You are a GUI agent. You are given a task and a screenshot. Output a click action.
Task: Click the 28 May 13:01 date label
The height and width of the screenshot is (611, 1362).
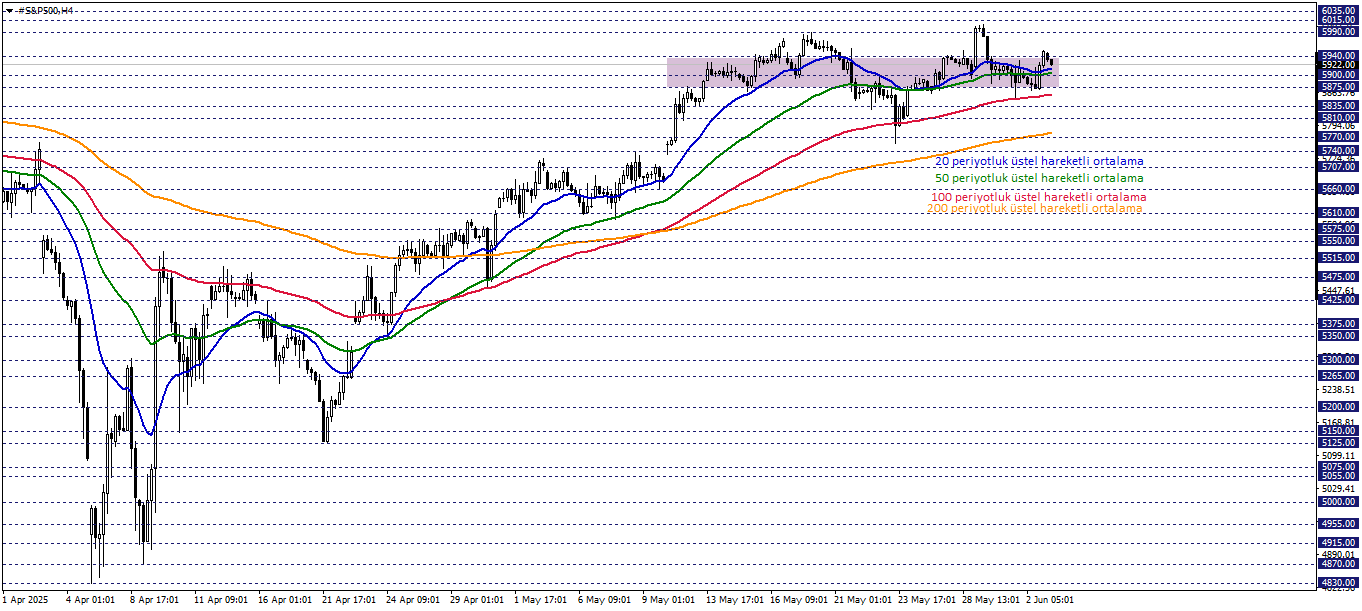click(x=989, y=600)
